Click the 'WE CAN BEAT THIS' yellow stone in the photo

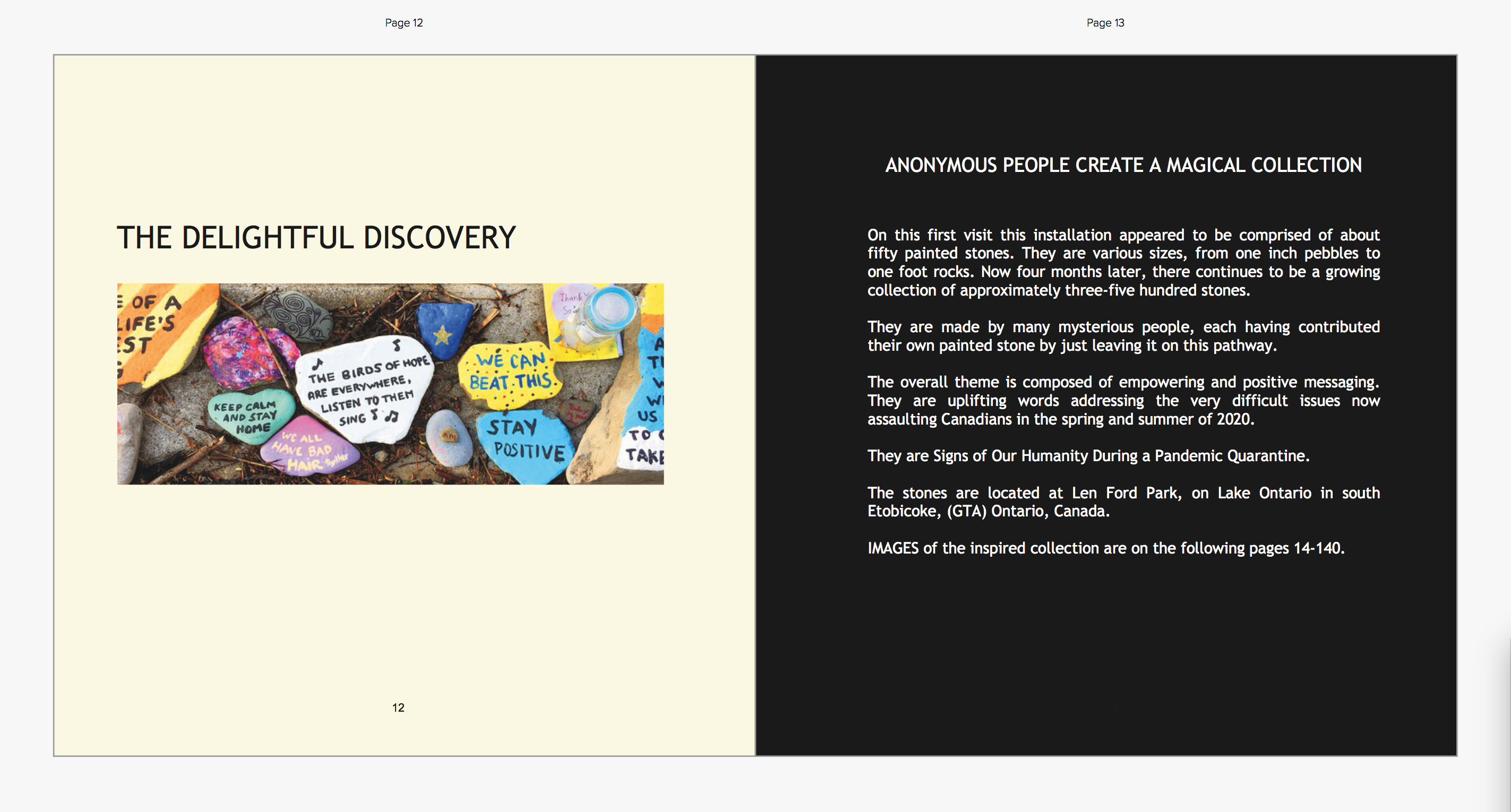tap(509, 375)
